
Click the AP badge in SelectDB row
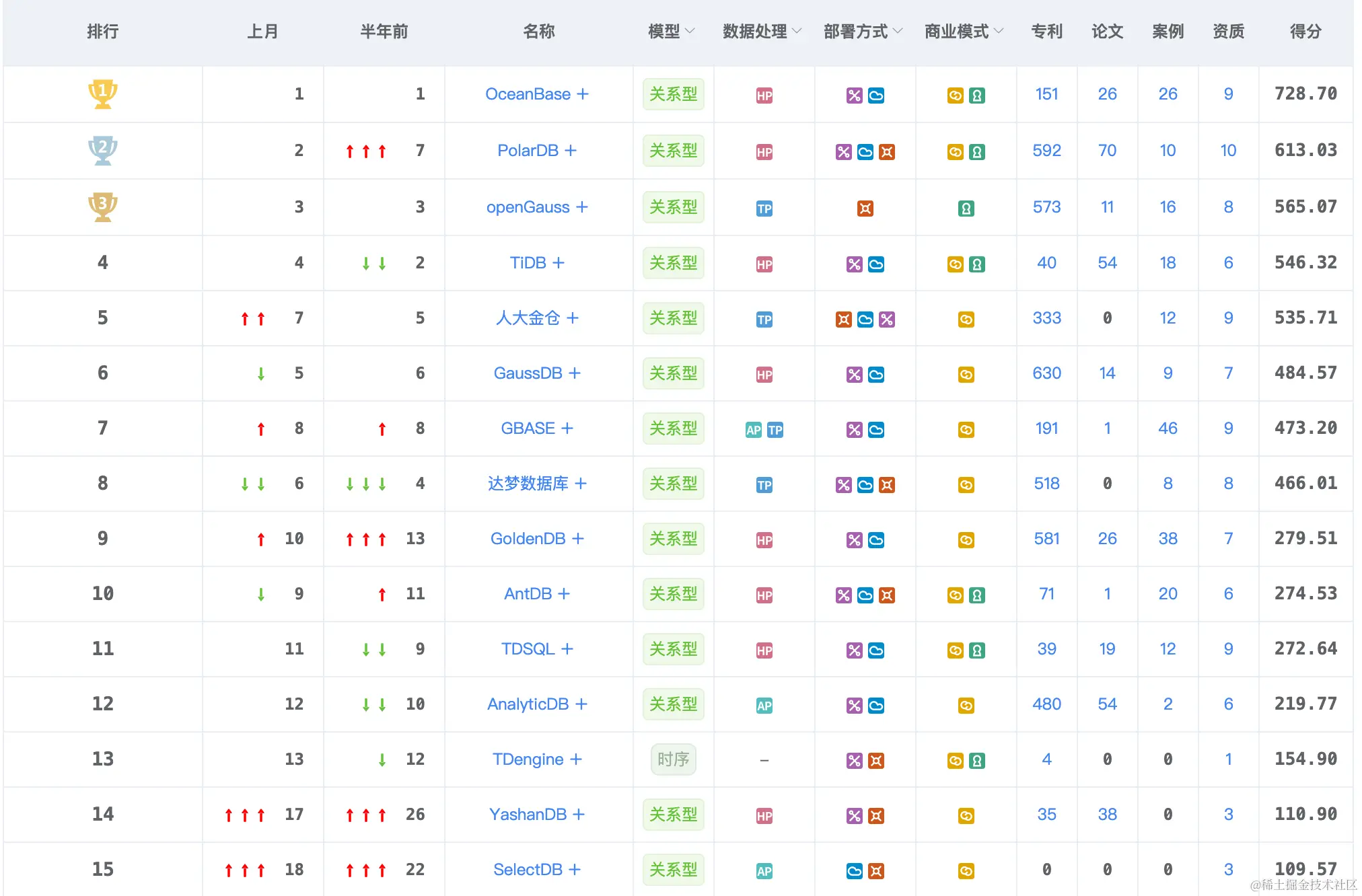764,871
